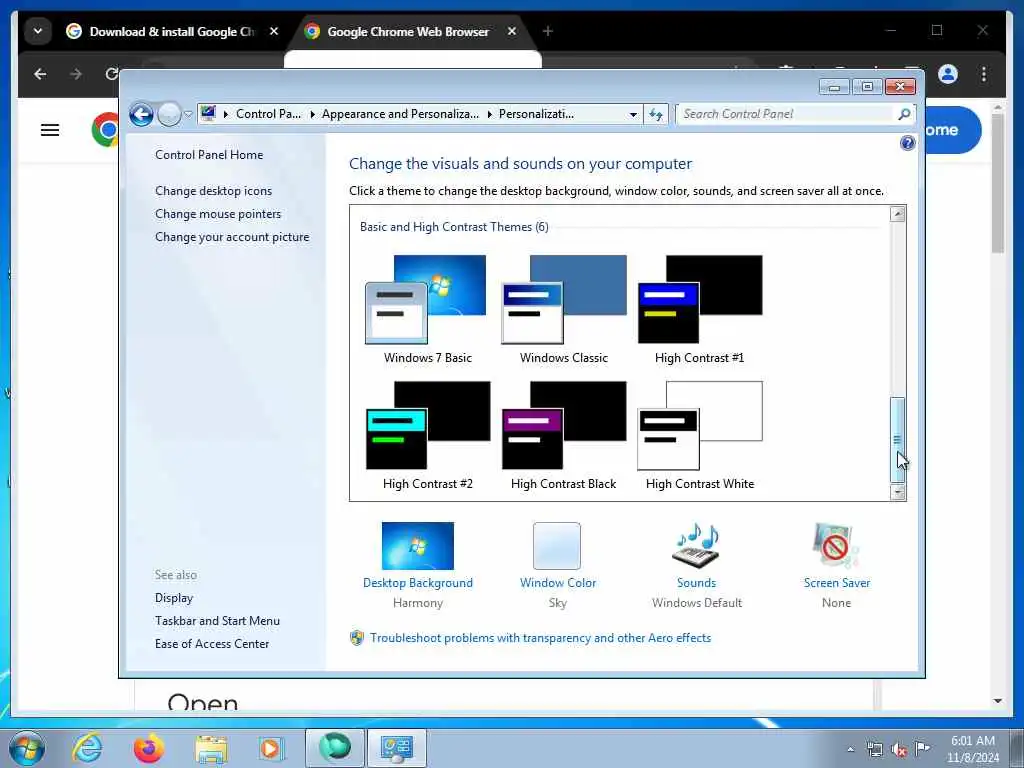Open Ease of Access Center link
This screenshot has height=768, width=1024.
pos(212,643)
